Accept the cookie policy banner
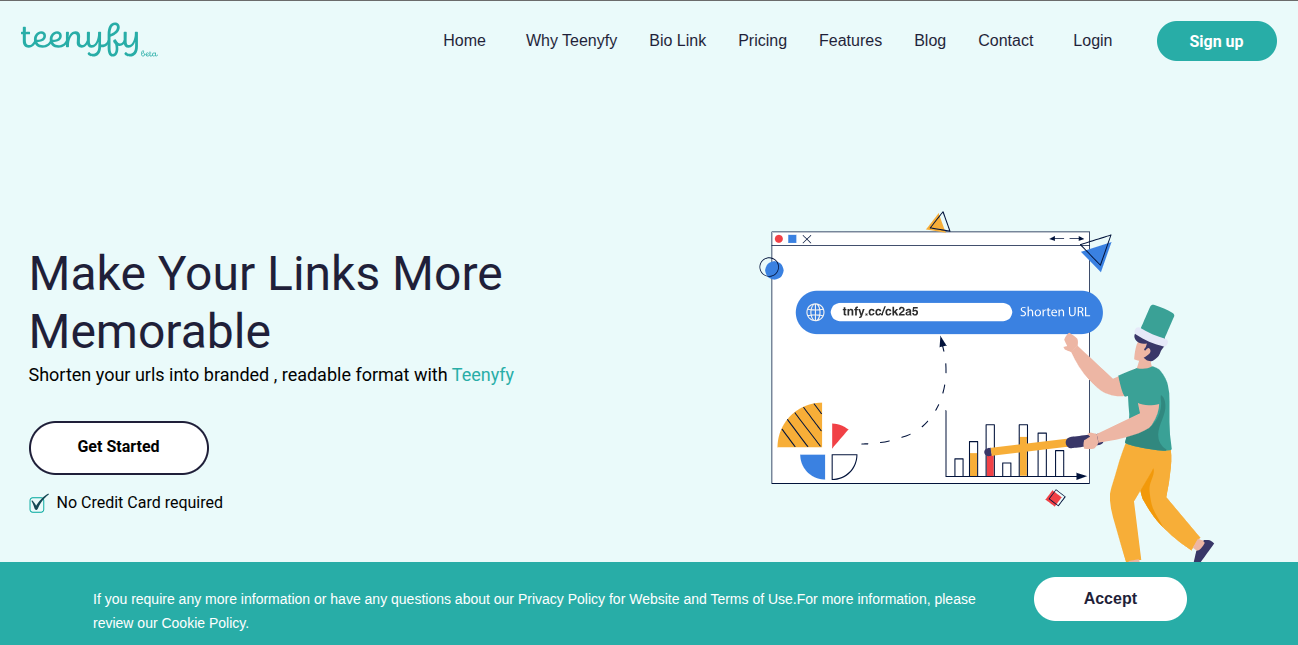 [x=1109, y=599]
